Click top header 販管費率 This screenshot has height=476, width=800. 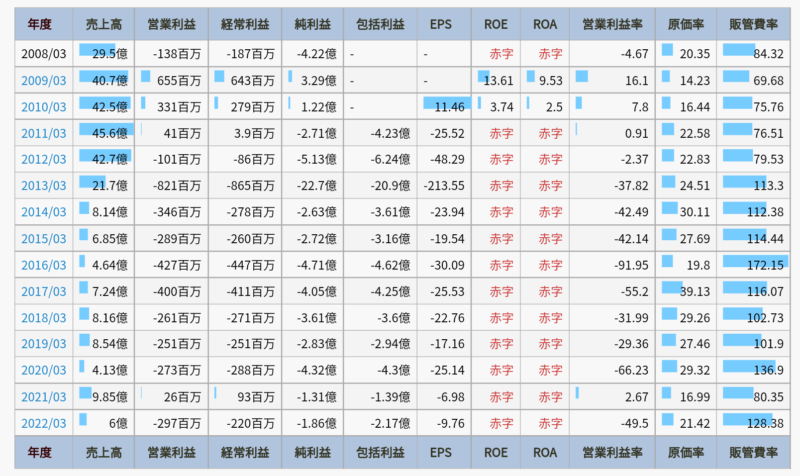[754, 24]
